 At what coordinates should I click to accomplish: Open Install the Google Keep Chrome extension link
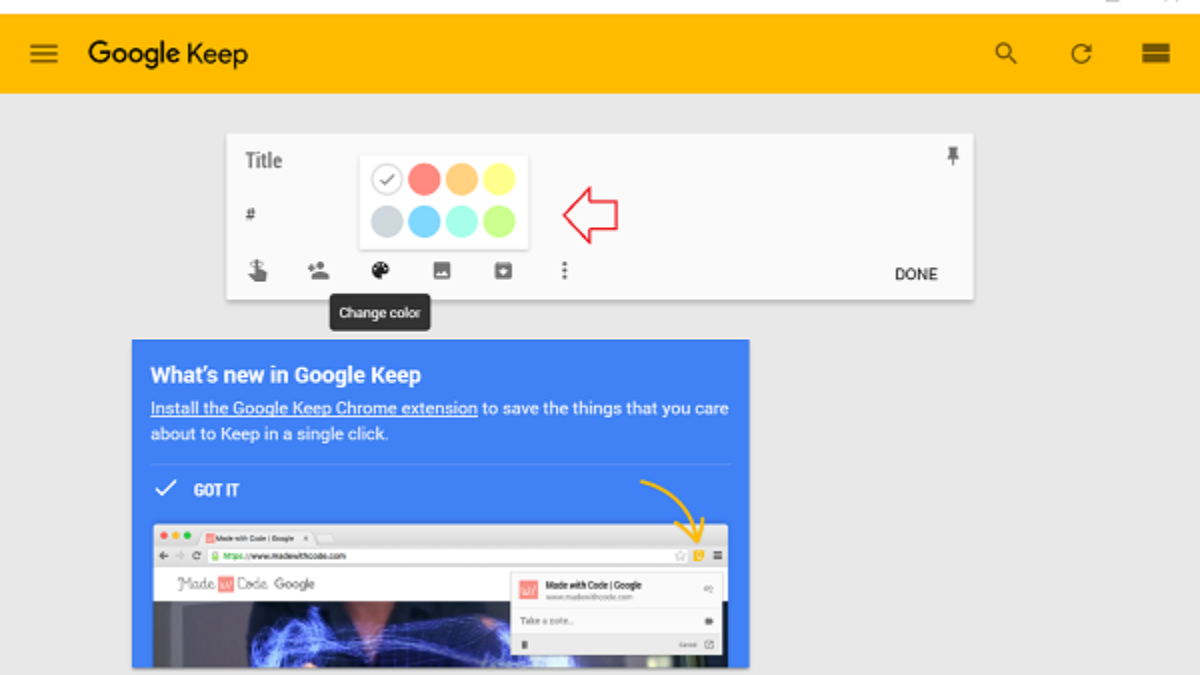(x=314, y=408)
